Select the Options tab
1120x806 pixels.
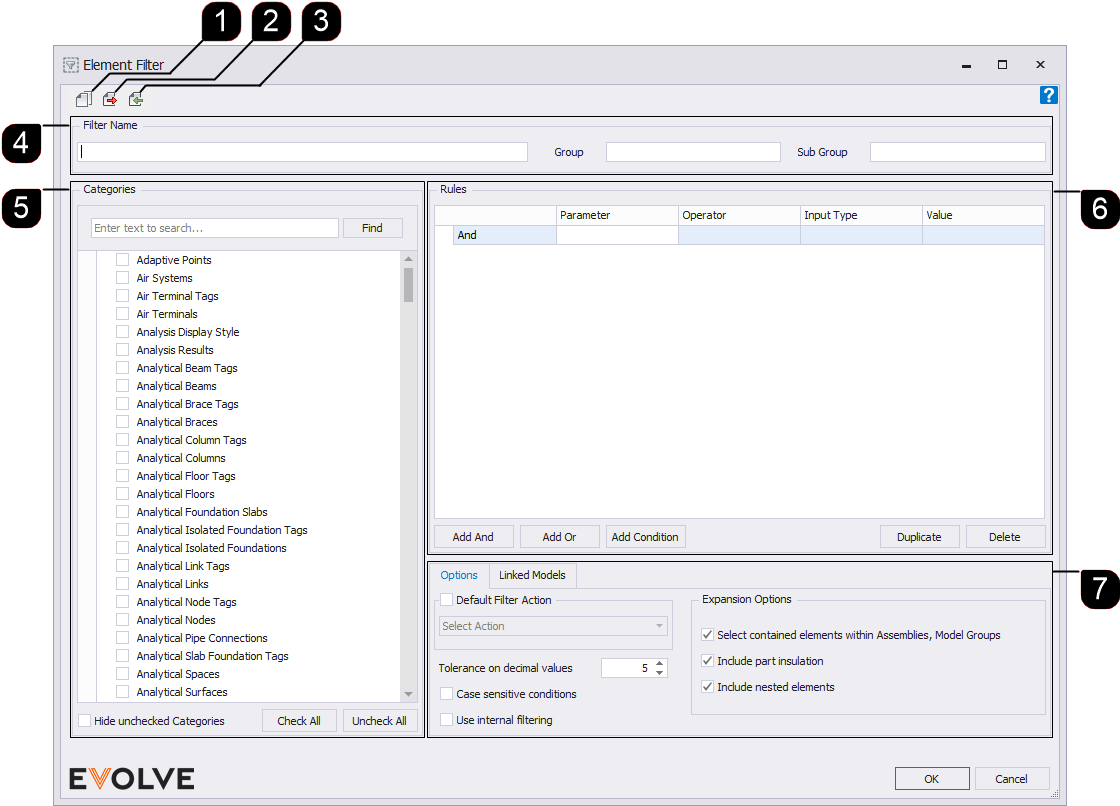click(x=459, y=575)
